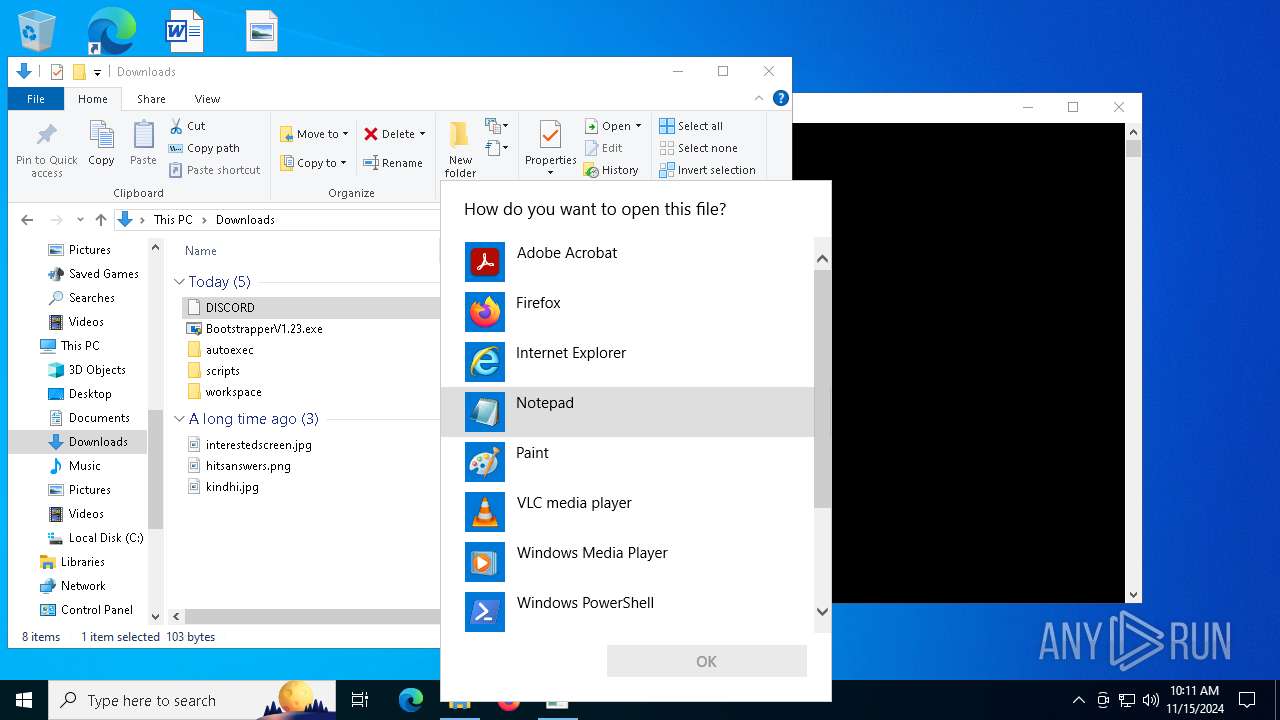Image resolution: width=1280 pixels, height=720 pixels.
Task: Open Properties from the ribbon
Action: pos(550,148)
